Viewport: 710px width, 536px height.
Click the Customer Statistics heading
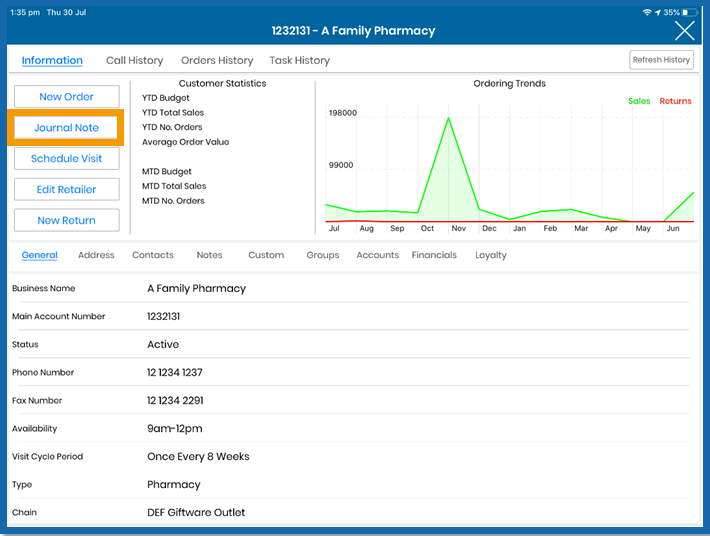tap(222, 83)
